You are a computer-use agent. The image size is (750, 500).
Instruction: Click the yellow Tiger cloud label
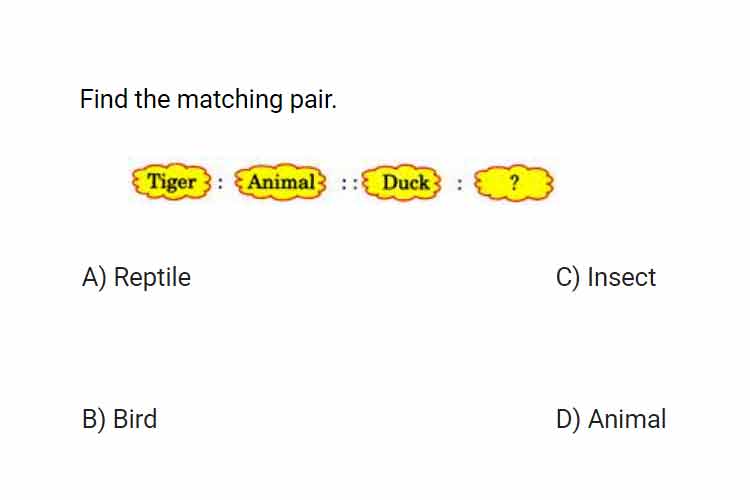point(171,182)
